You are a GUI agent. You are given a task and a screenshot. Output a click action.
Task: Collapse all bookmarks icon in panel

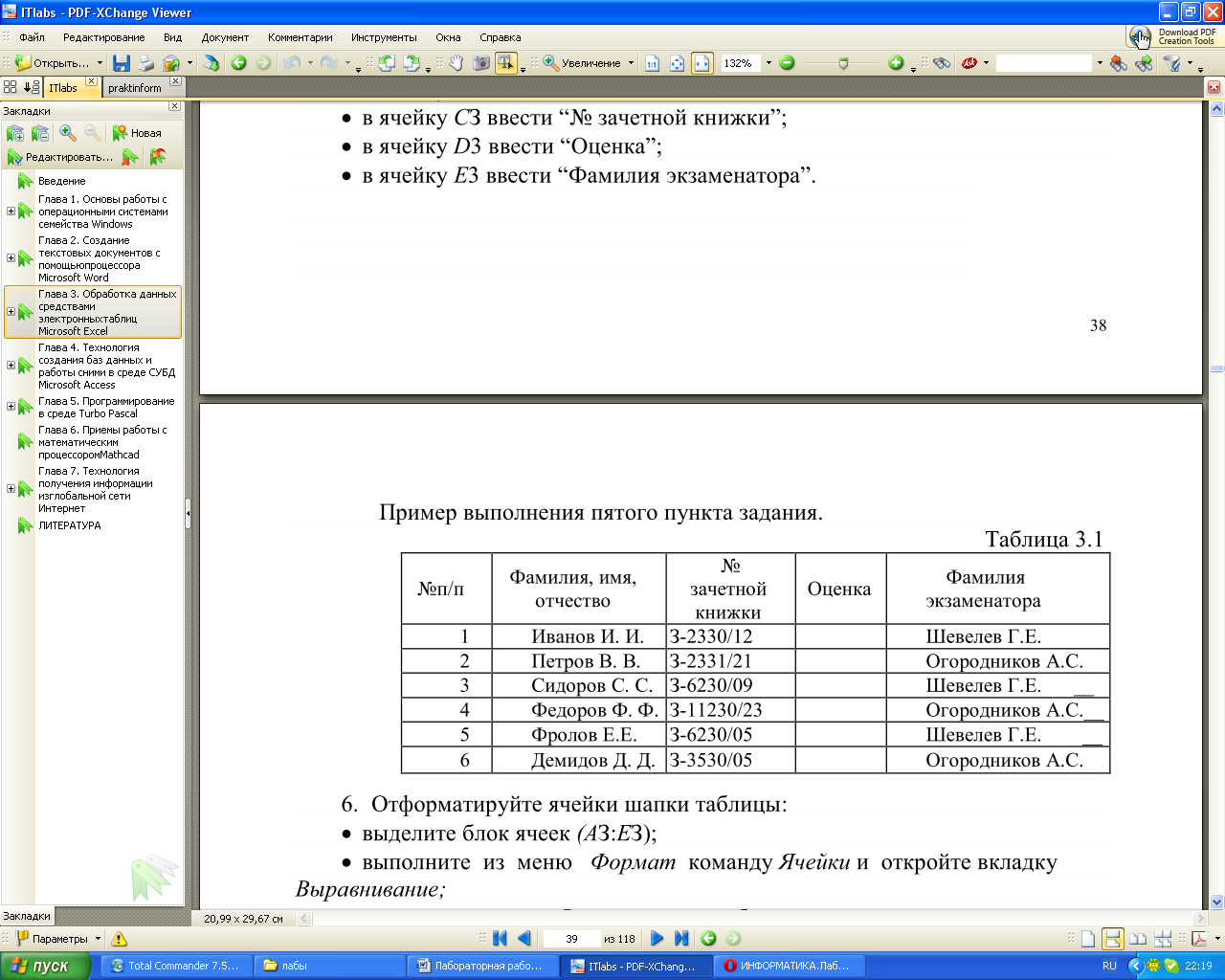[40, 133]
